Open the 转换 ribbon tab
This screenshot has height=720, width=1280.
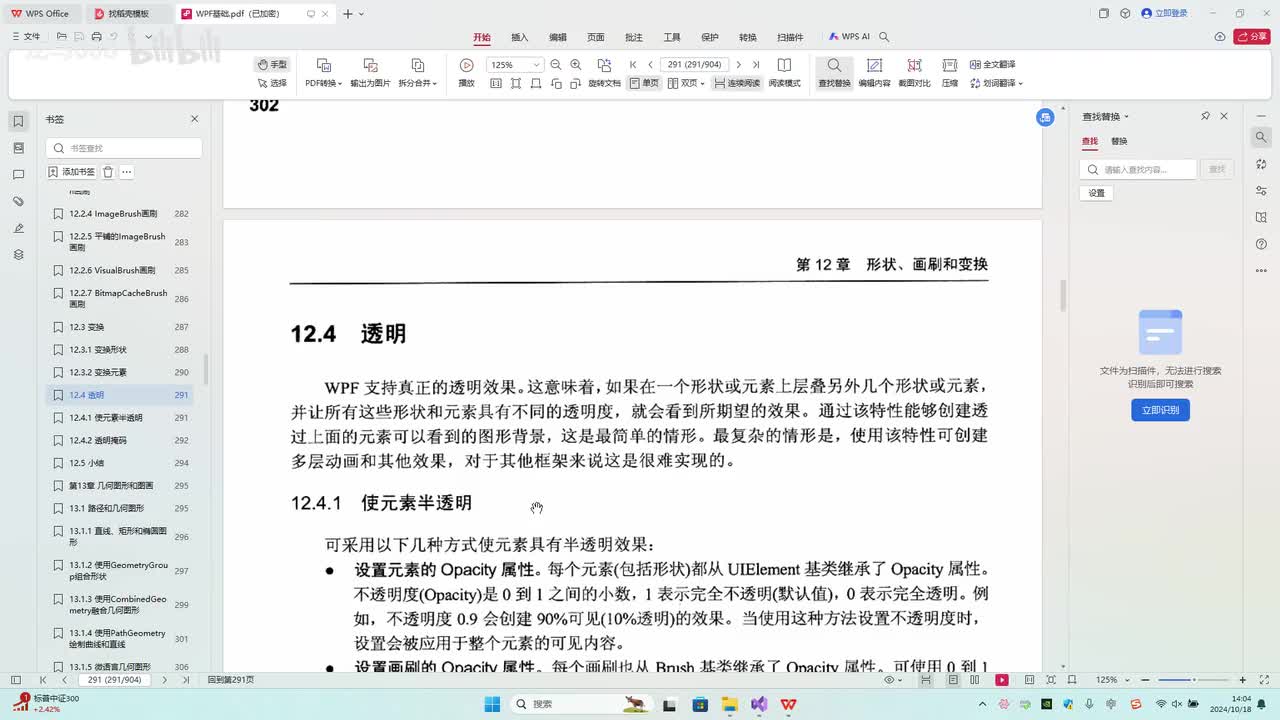pyautogui.click(x=748, y=37)
